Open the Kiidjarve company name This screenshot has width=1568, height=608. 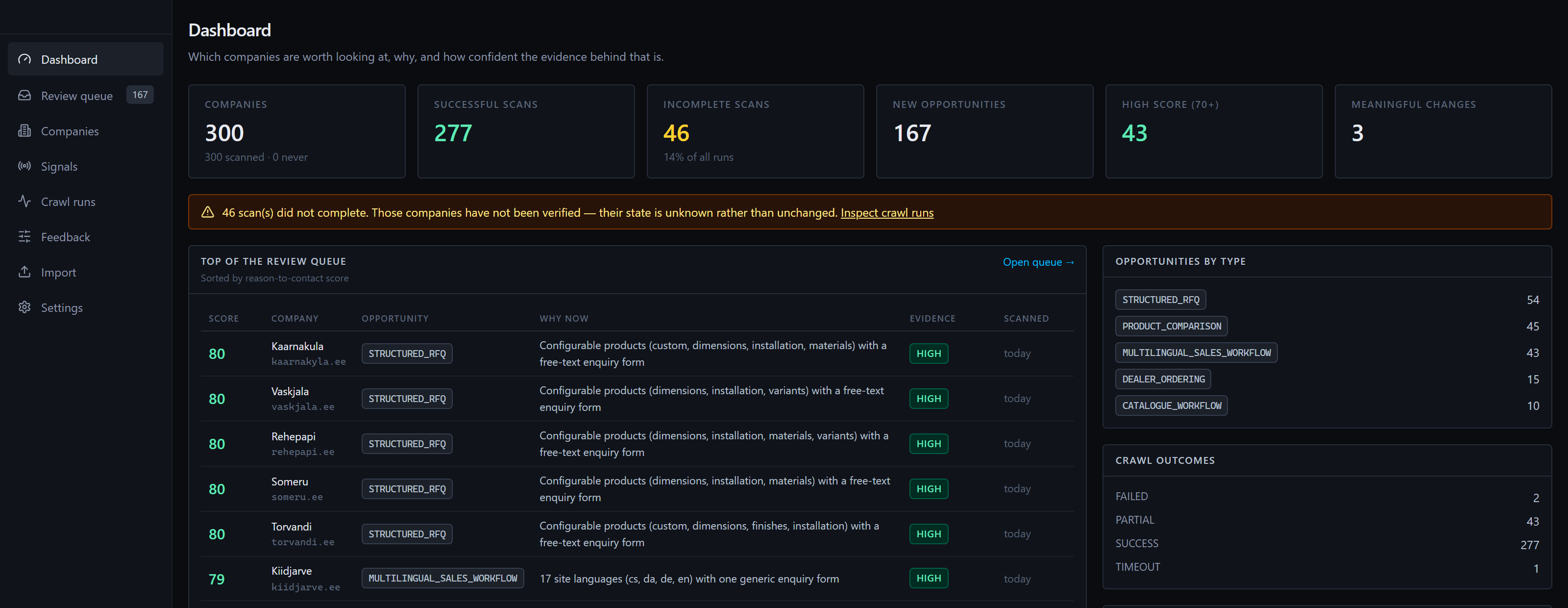point(292,571)
